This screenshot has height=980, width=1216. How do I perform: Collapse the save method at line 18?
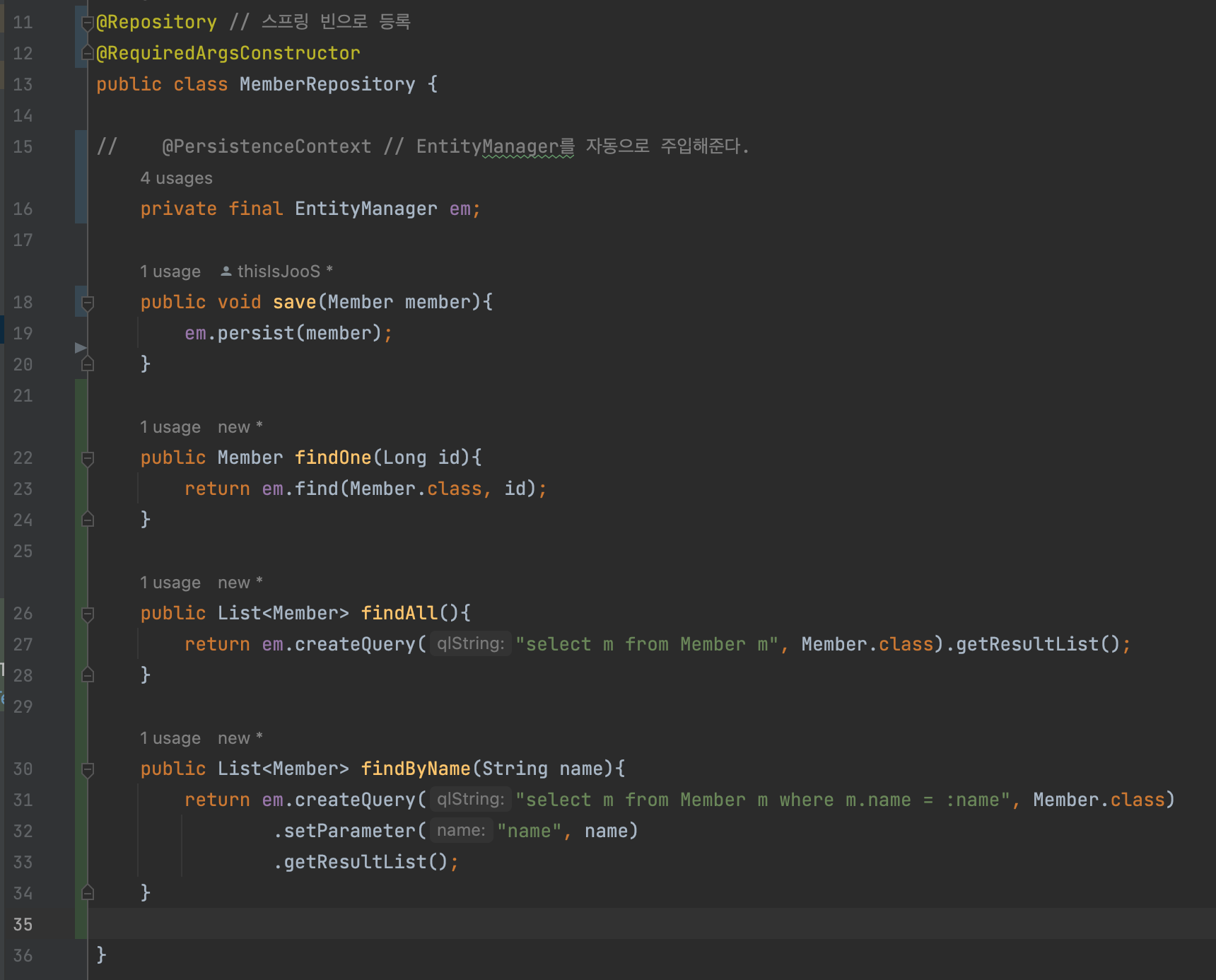tap(88, 303)
